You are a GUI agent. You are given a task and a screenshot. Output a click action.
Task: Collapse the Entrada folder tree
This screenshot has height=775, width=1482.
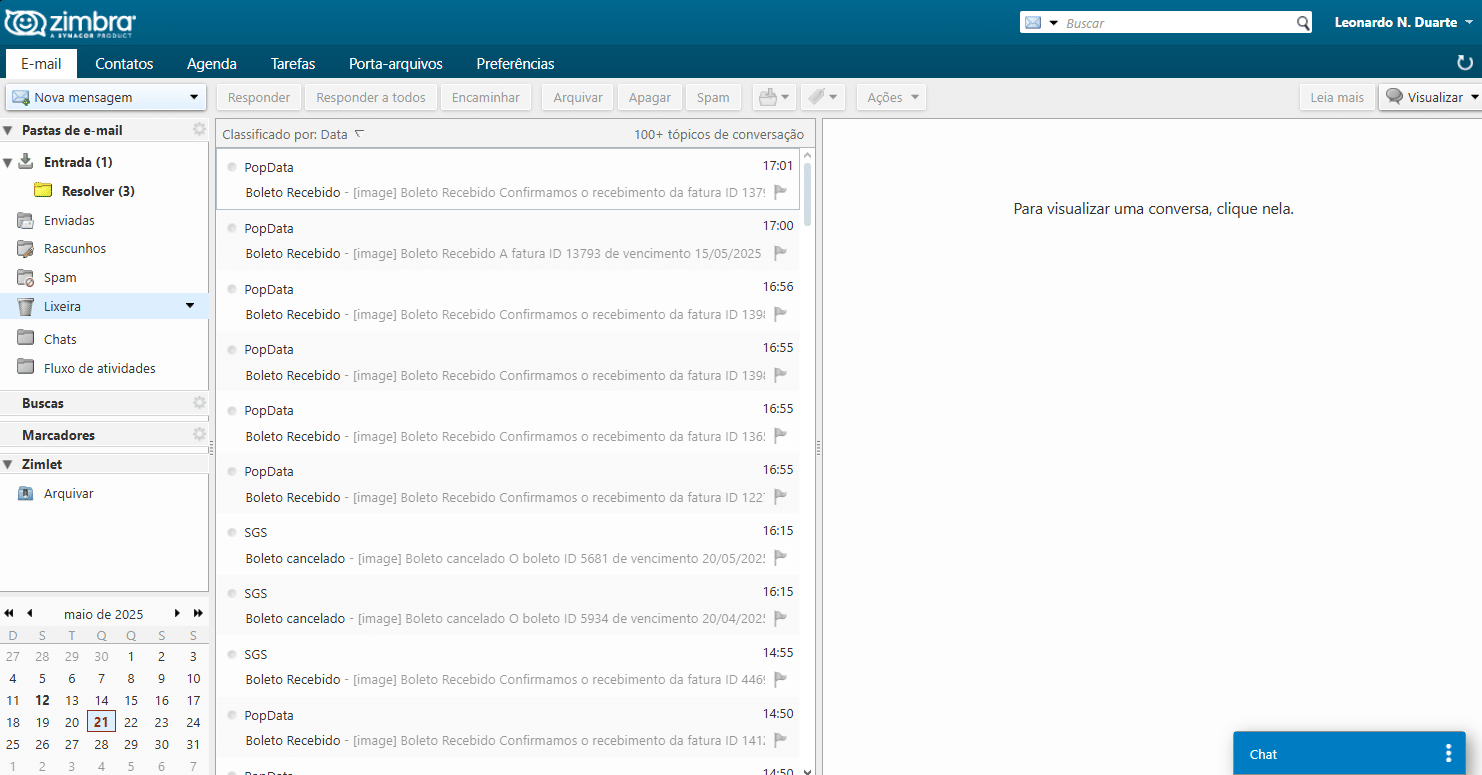coord(9,161)
